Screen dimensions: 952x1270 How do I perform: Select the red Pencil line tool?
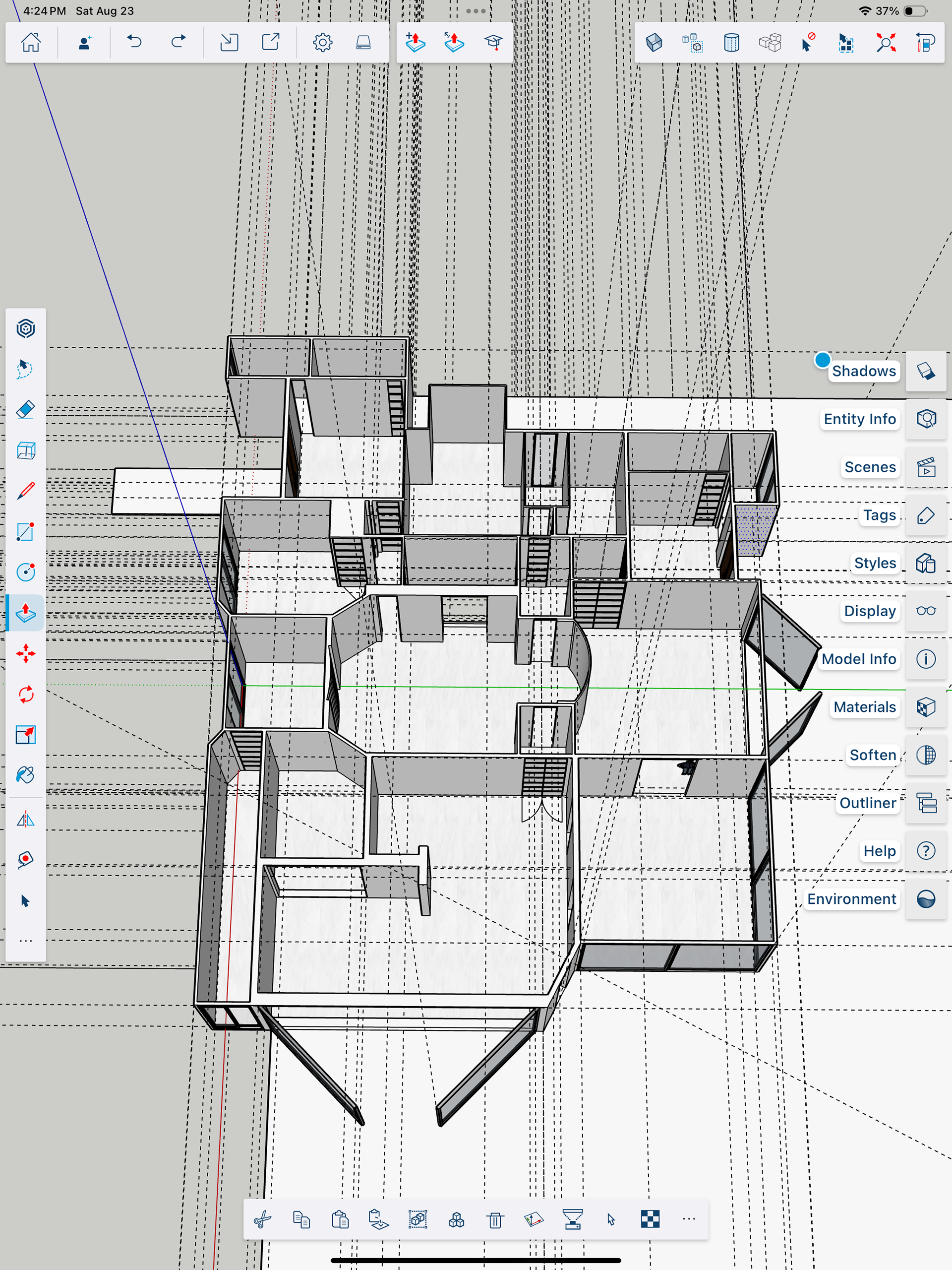[x=25, y=490]
